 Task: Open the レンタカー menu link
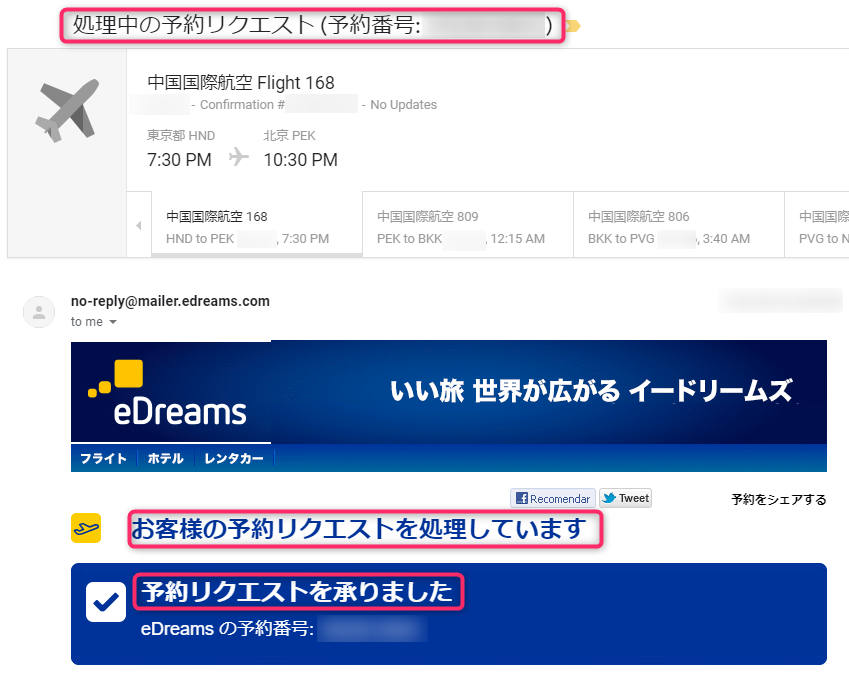233,459
